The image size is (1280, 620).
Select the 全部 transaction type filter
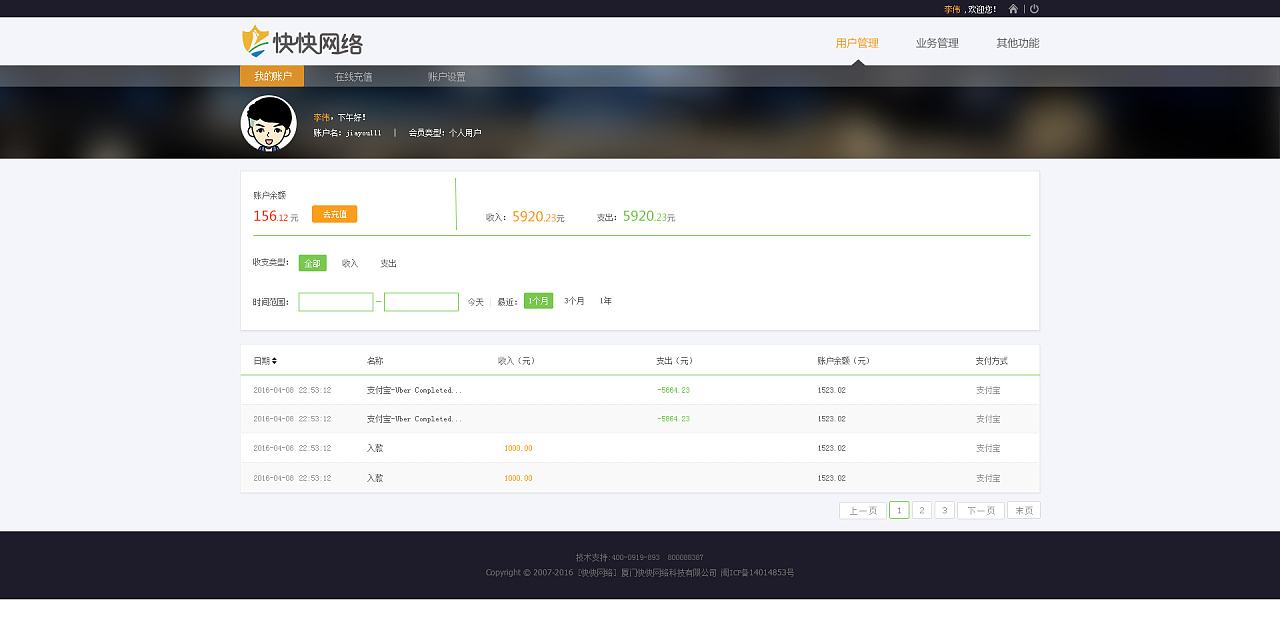313,262
